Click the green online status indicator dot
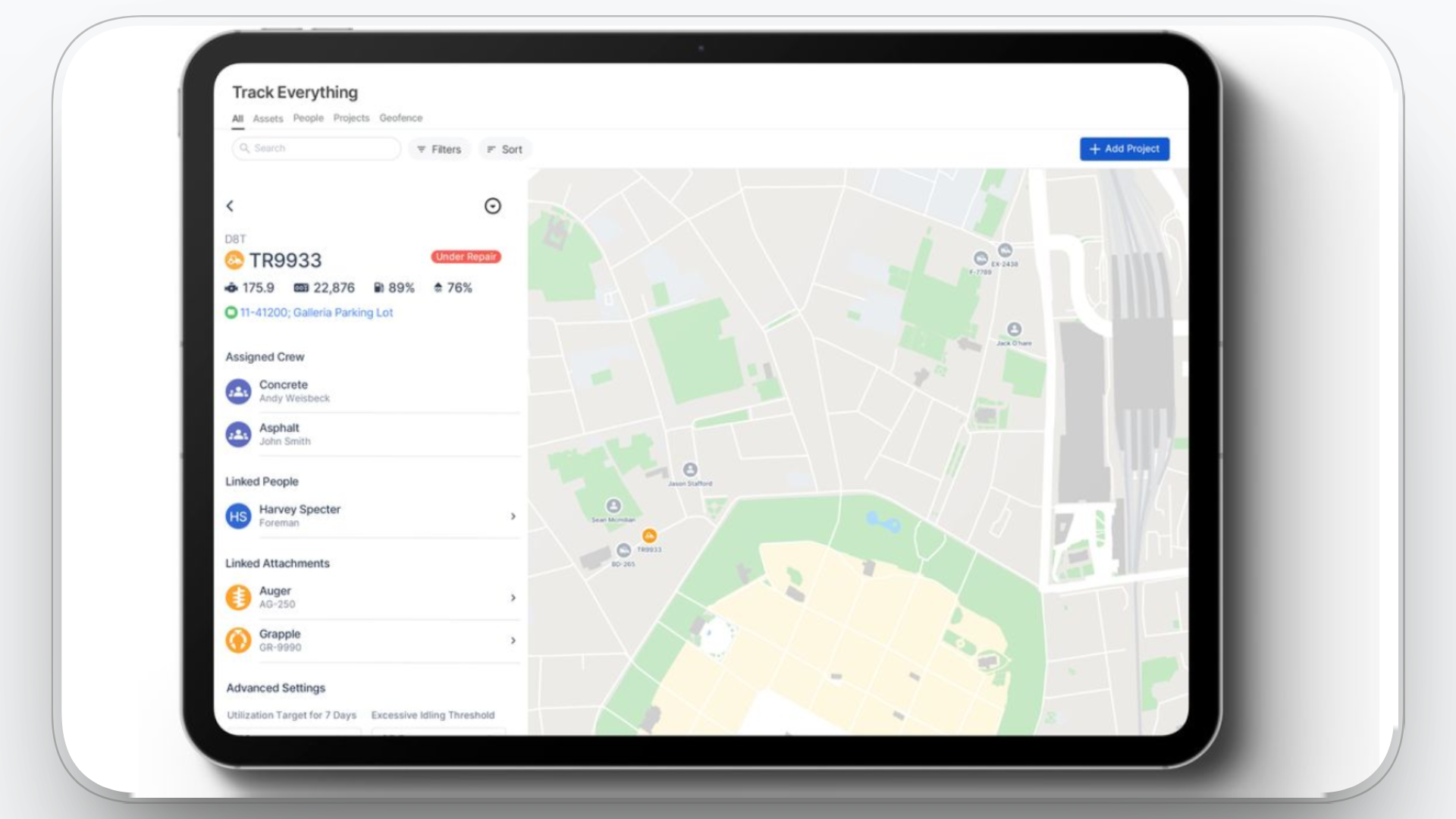 pos(232,312)
